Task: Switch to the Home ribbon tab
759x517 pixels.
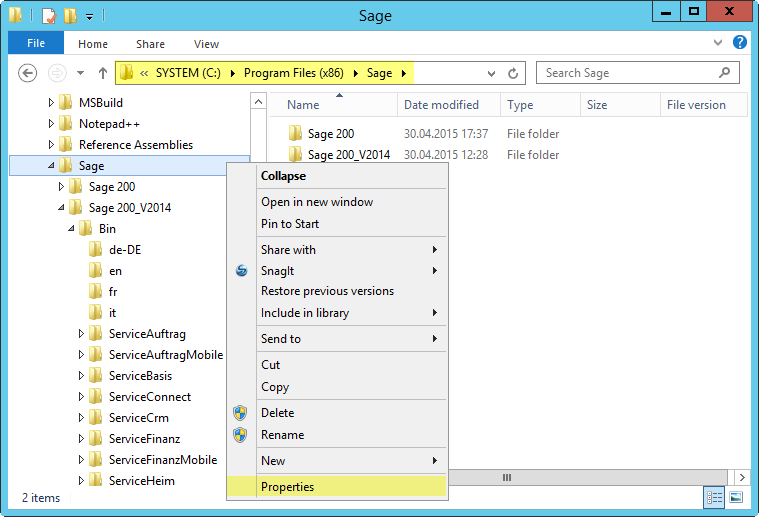Action: tap(93, 44)
